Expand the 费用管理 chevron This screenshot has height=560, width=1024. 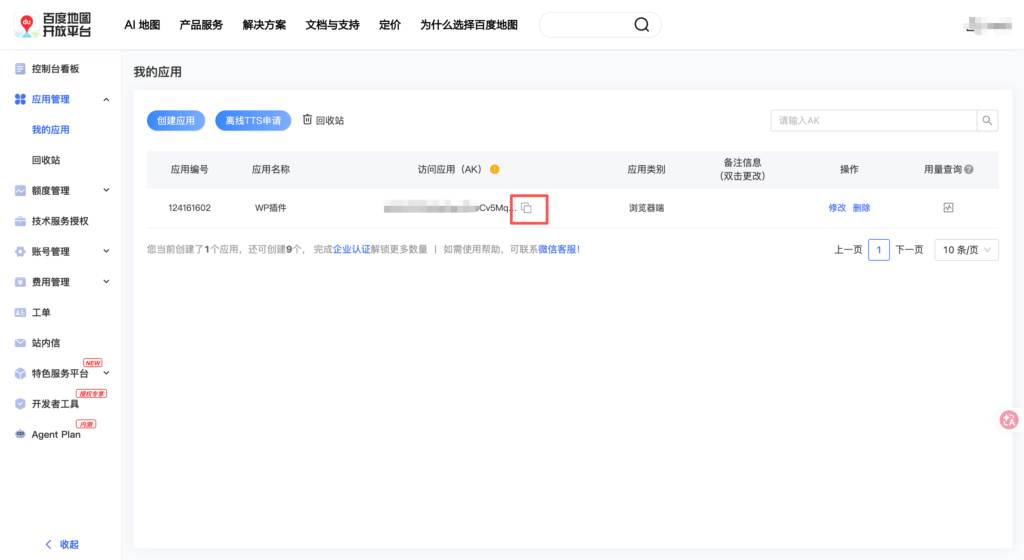[x=106, y=282]
